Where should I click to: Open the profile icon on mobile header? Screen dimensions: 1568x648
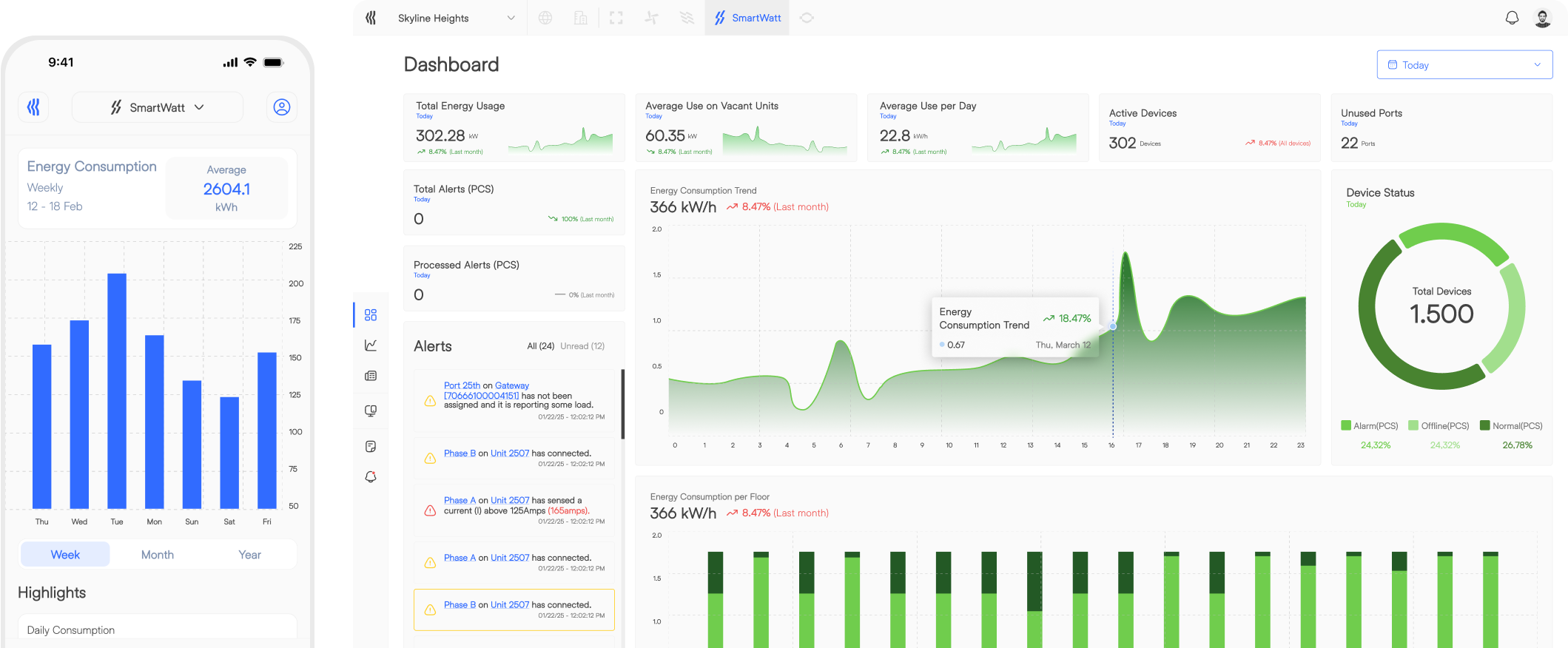tap(282, 107)
